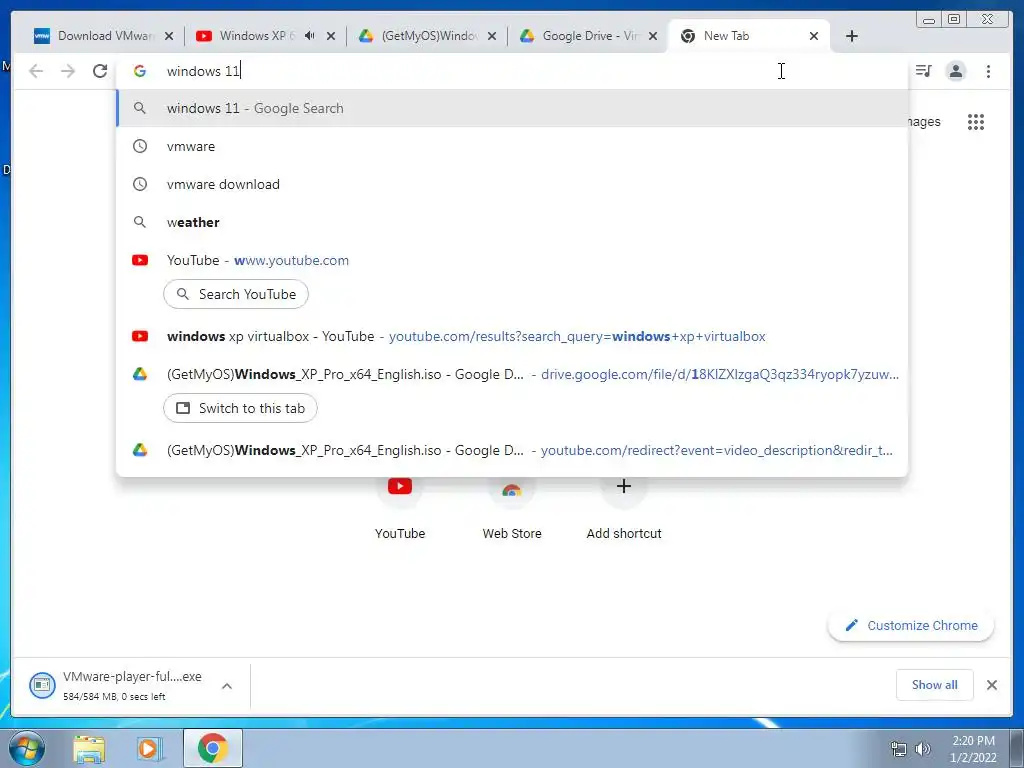
Task: Click the network tray icon
Action: 899,749
